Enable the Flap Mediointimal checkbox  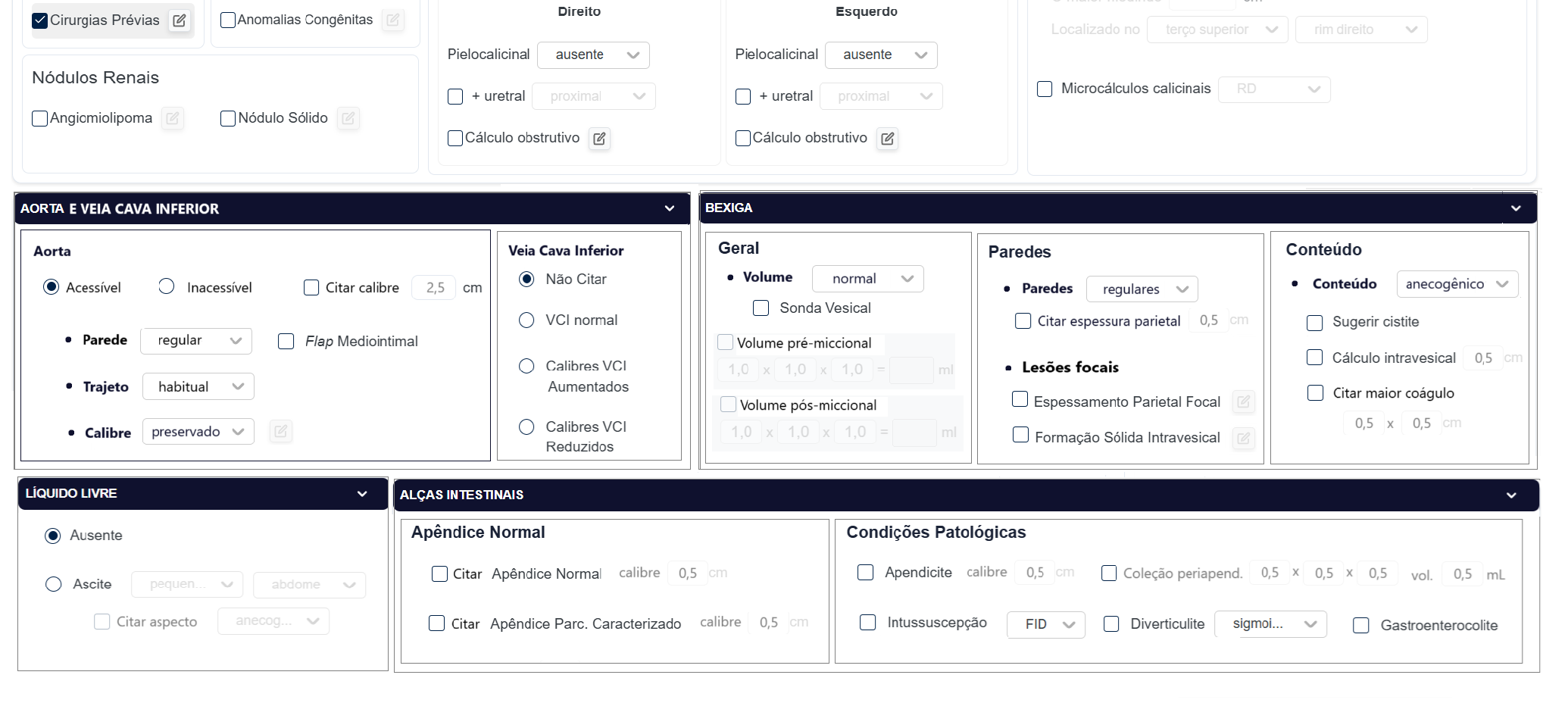(286, 342)
